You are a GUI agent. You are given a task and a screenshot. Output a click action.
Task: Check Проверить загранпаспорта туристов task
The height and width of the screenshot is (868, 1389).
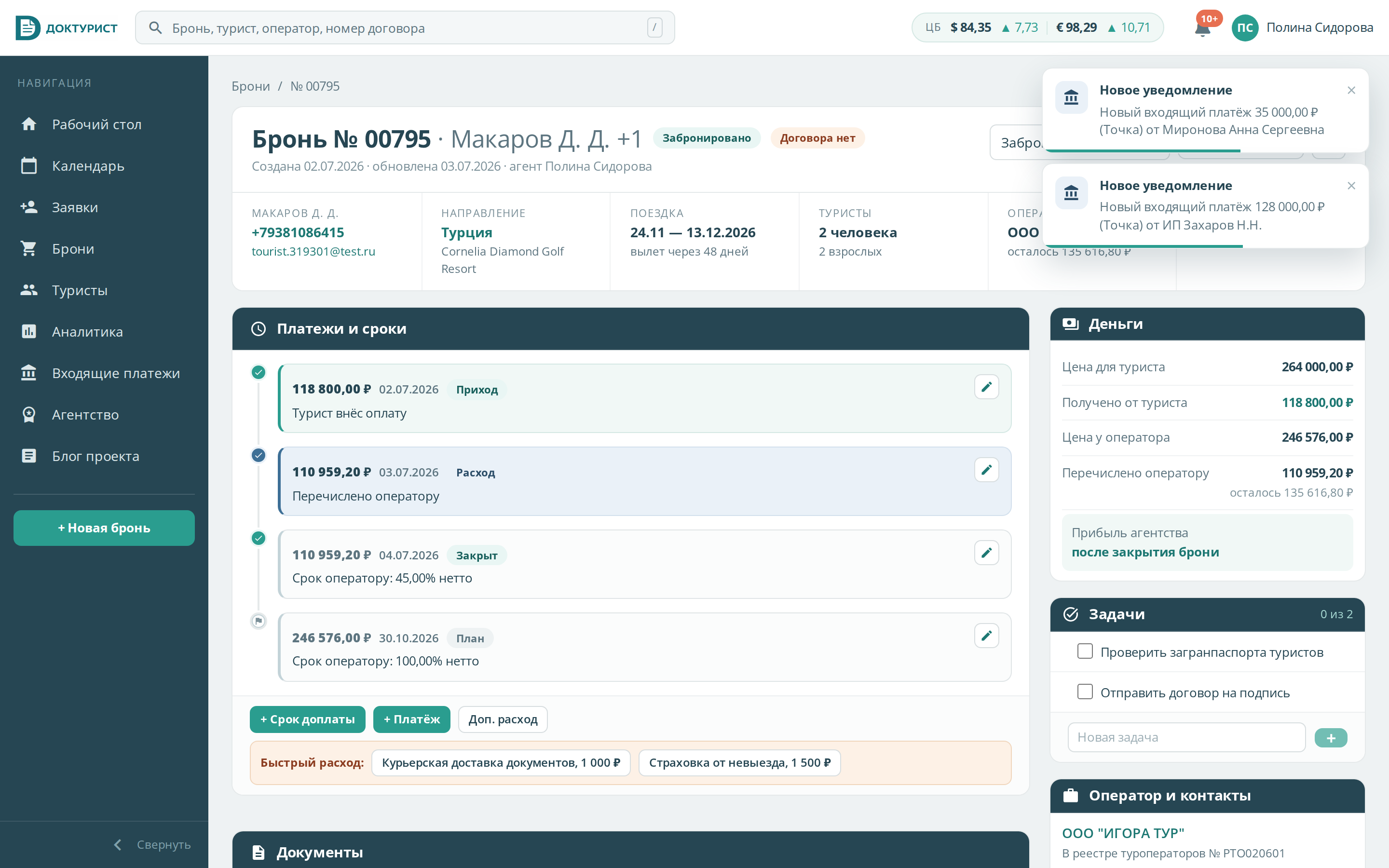click(1085, 651)
